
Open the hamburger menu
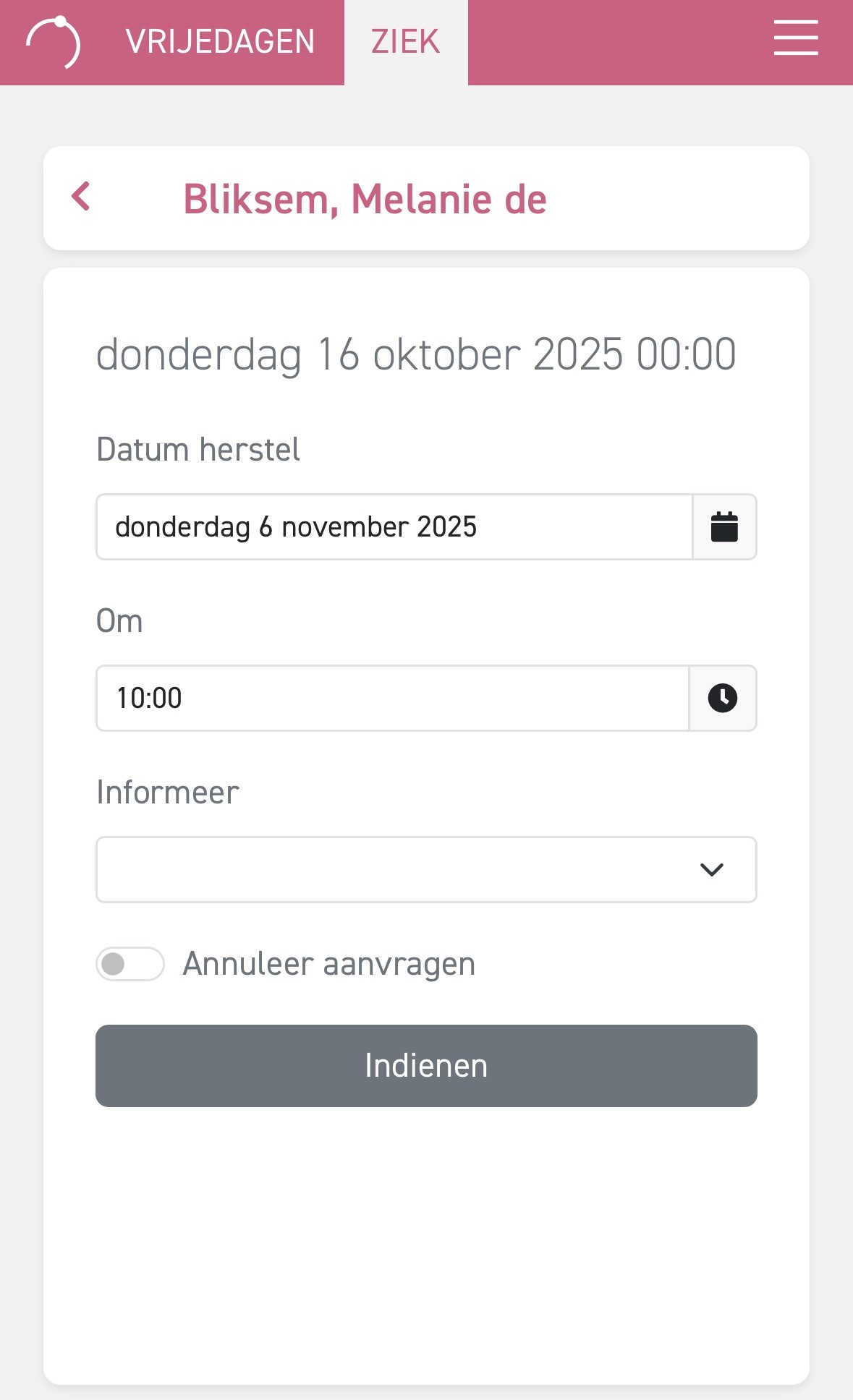[x=795, y=38]
